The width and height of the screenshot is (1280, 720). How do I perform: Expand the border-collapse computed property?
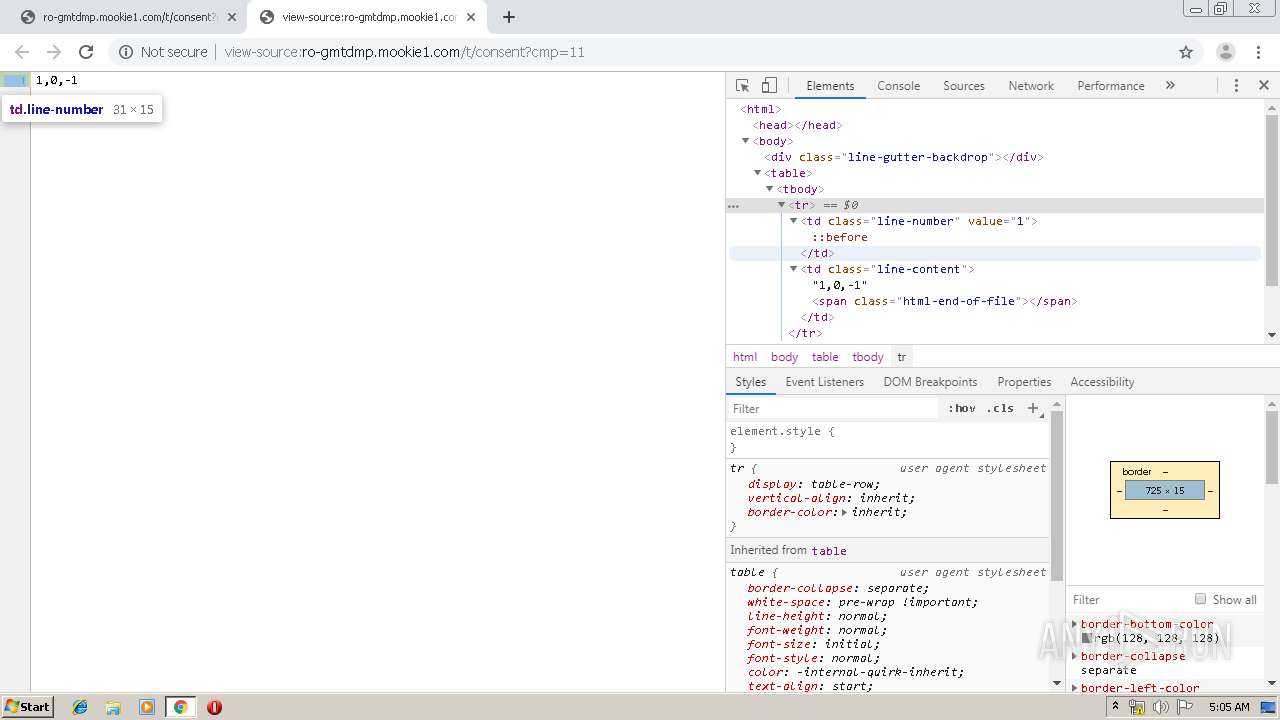point(1075,656)
